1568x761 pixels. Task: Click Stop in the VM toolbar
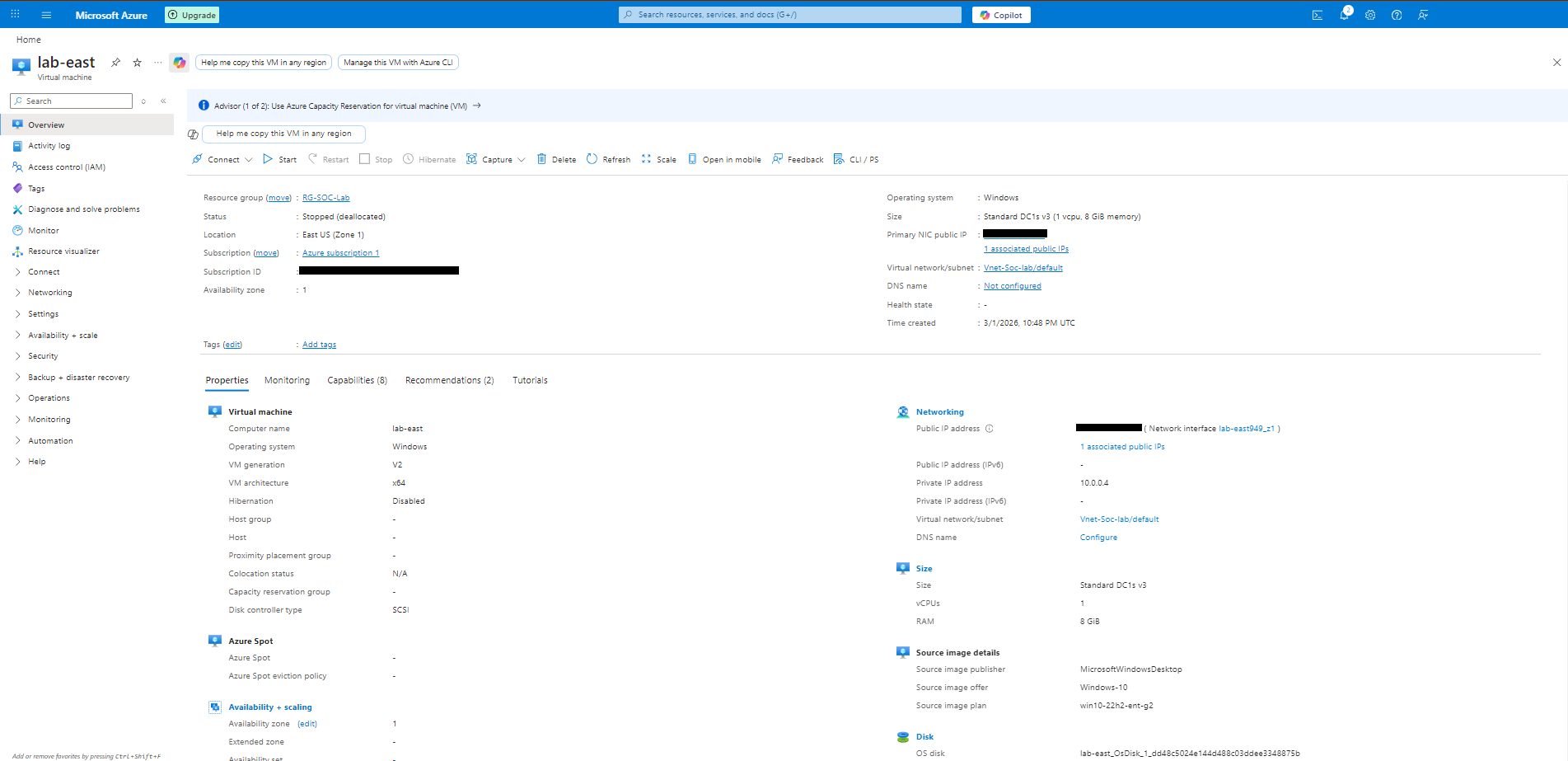point(376,159)
